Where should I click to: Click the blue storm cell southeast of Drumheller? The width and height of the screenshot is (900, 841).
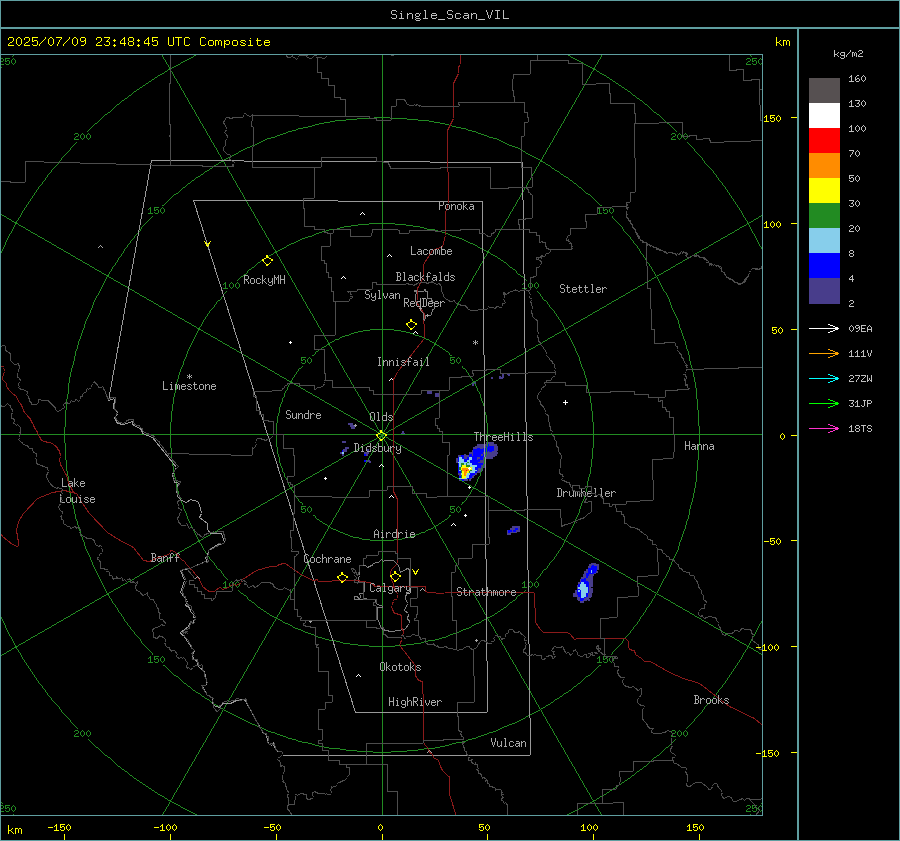pyautogui.click(x=585, y=584)
